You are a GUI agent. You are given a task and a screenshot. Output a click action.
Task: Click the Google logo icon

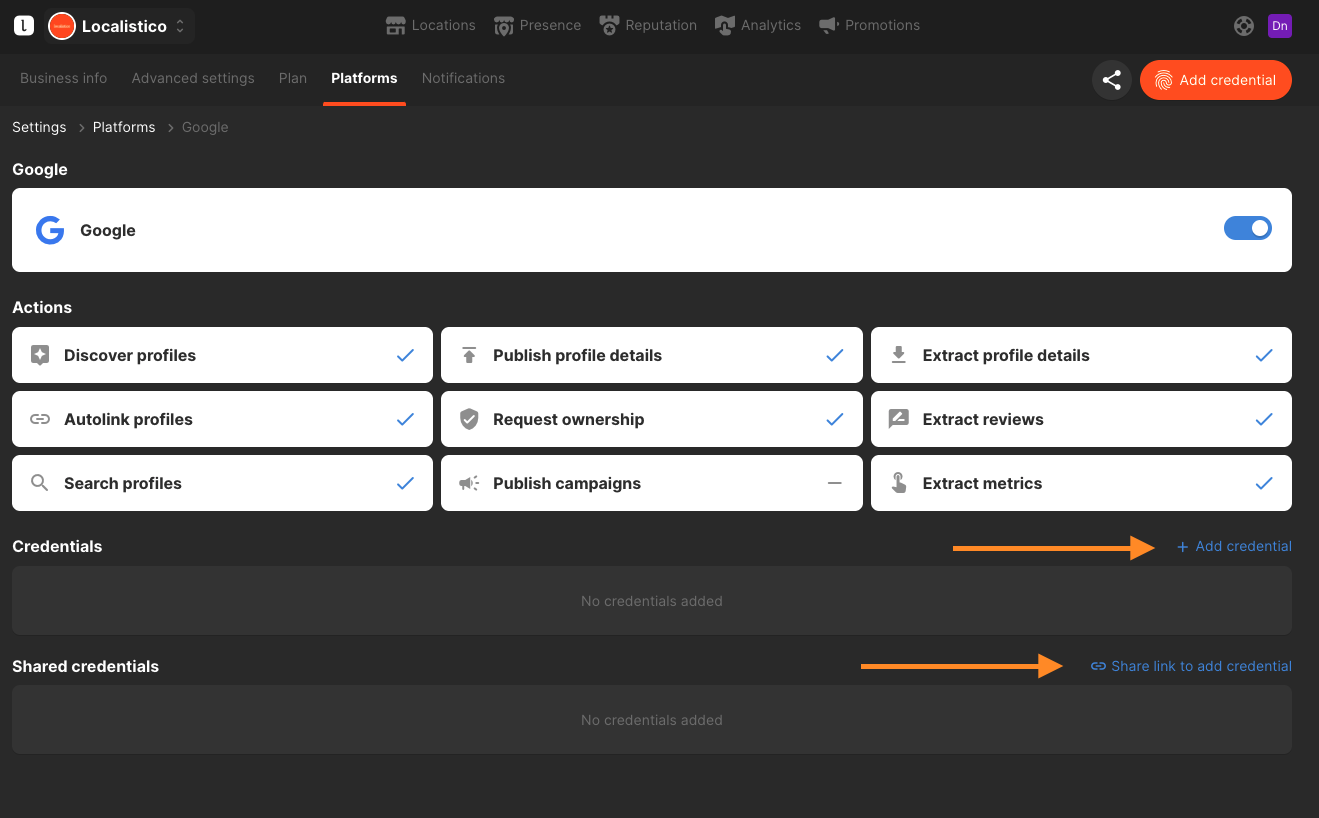tap(50, 230)
